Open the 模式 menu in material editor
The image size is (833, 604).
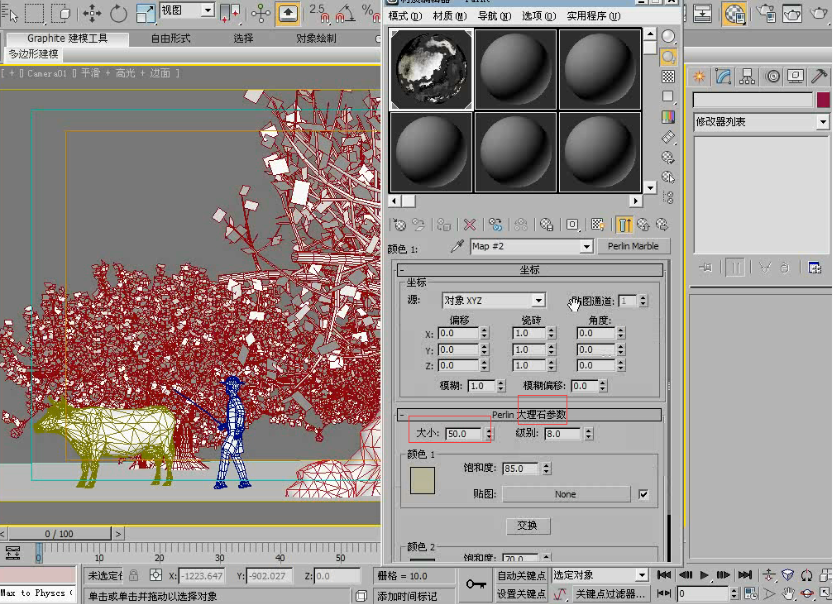point(405,16)
